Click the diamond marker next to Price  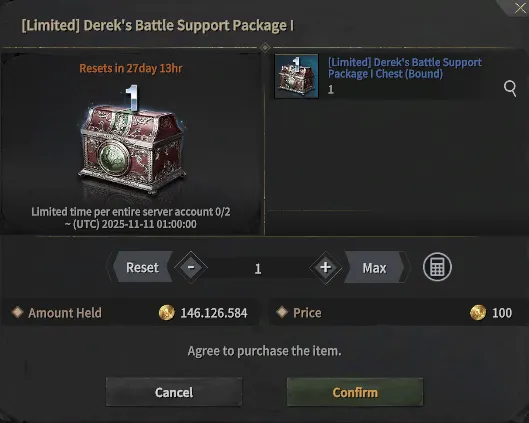click(282, 312)
